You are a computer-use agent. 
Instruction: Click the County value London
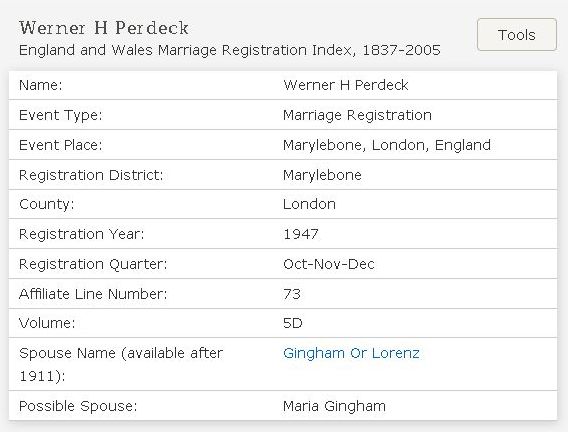point(309,204)
